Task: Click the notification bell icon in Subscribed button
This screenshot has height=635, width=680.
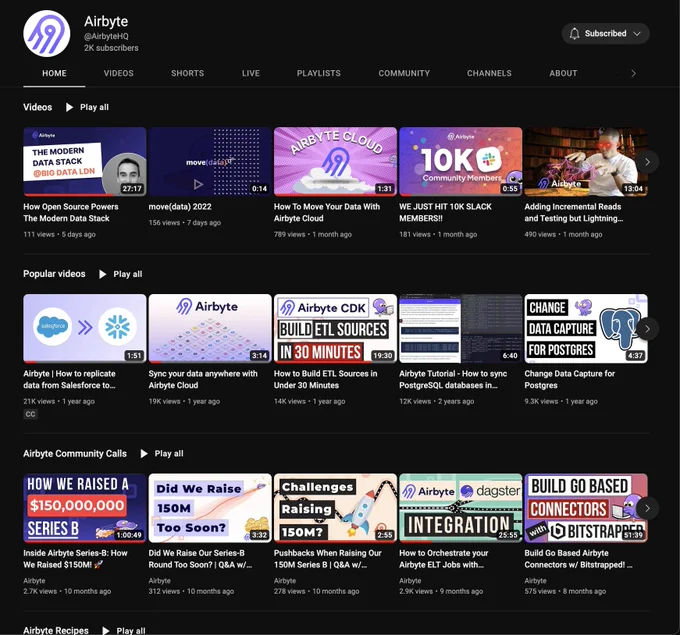Action: pyautogui.click(x=574, y=33)
